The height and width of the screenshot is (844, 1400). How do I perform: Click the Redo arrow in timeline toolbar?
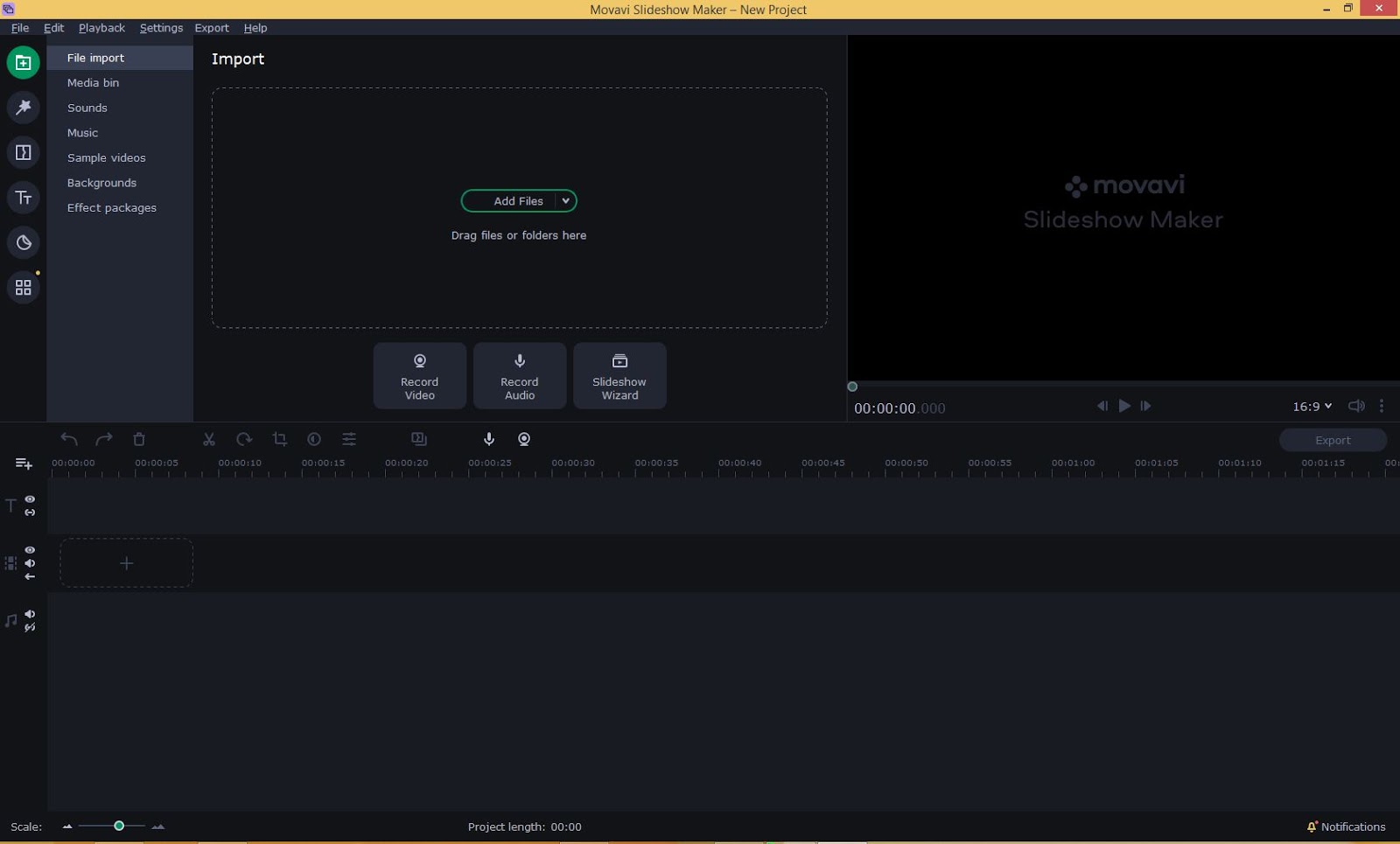tap(104, 439)
